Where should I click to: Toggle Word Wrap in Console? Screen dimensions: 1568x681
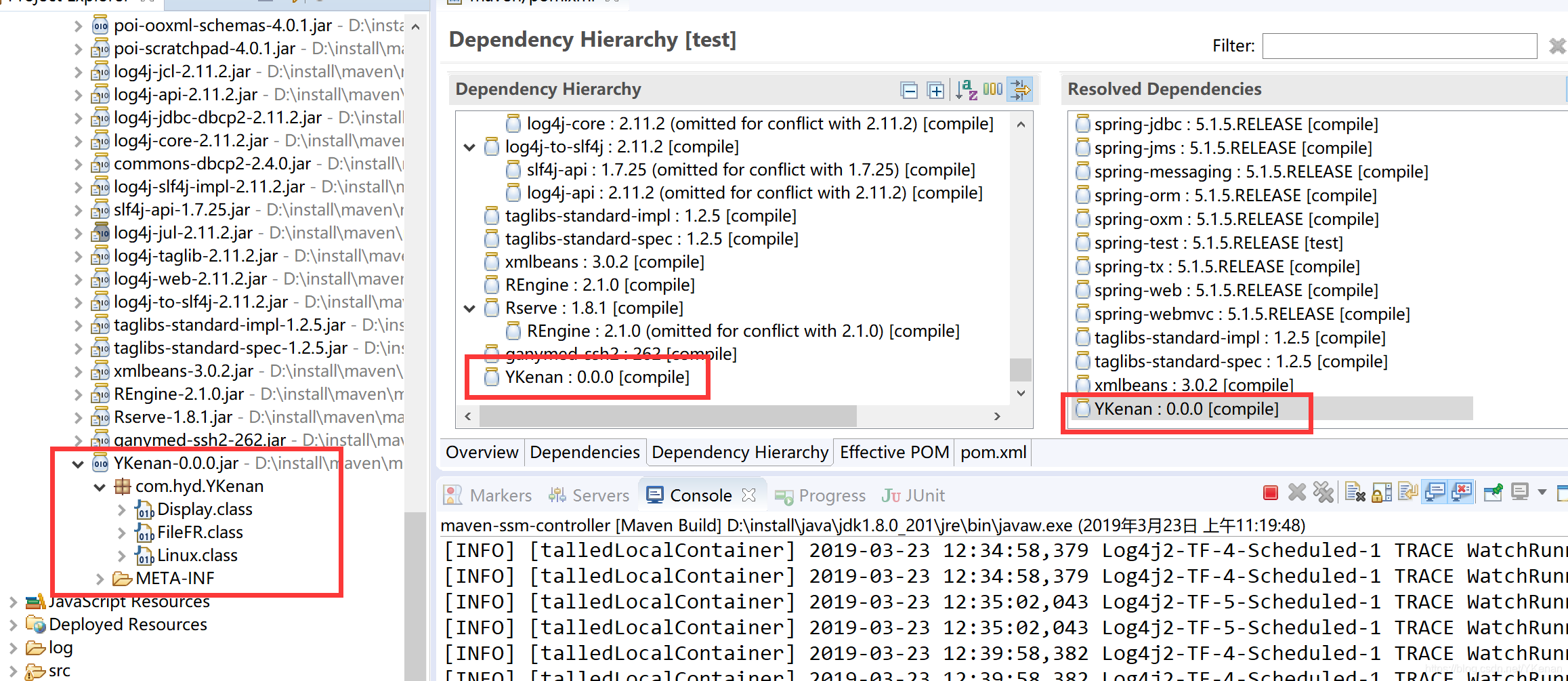coord(1408,492)
